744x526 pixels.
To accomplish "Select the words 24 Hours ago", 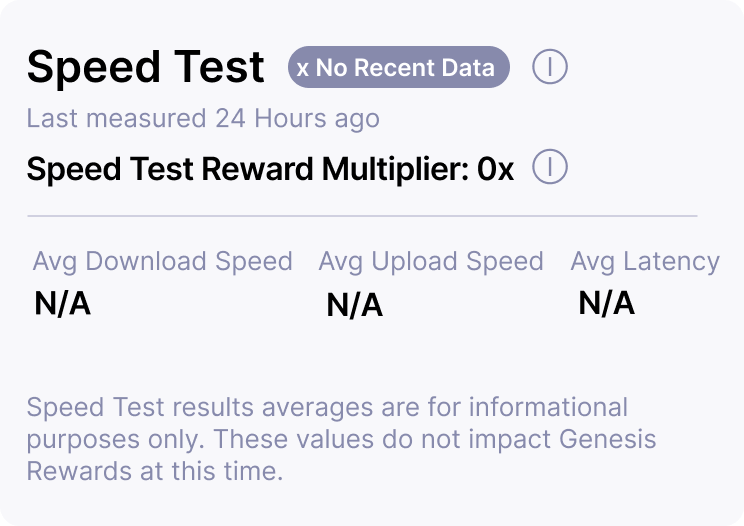I will point(297,118).
